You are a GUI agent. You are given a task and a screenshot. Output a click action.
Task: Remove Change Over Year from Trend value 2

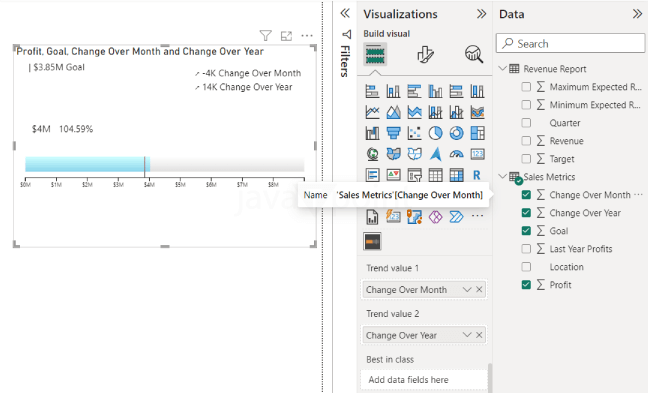(x=479, y=335)
